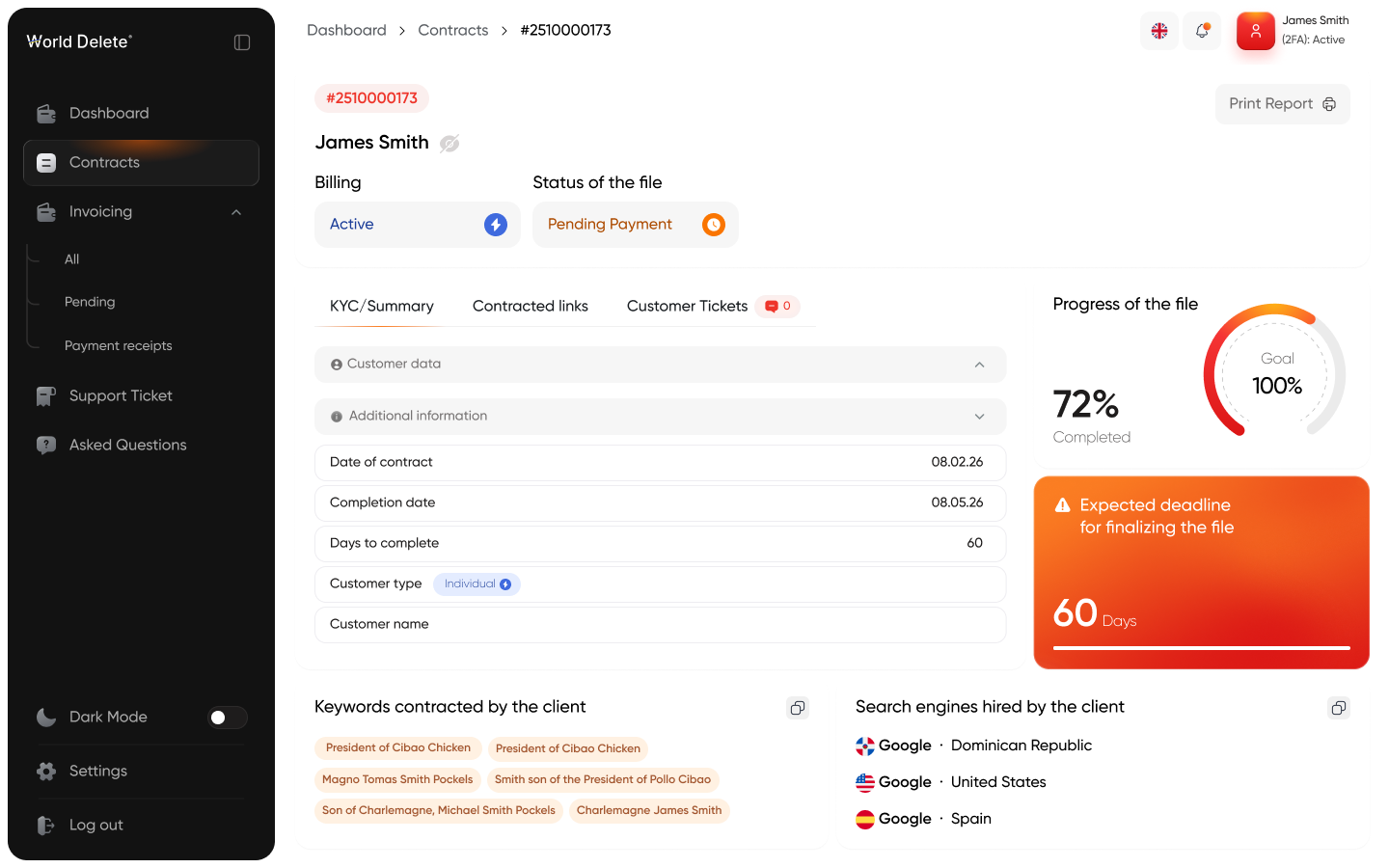Open the Customer Tickets tab
Screen dimensions: 1389x868
tap(687, 306)
